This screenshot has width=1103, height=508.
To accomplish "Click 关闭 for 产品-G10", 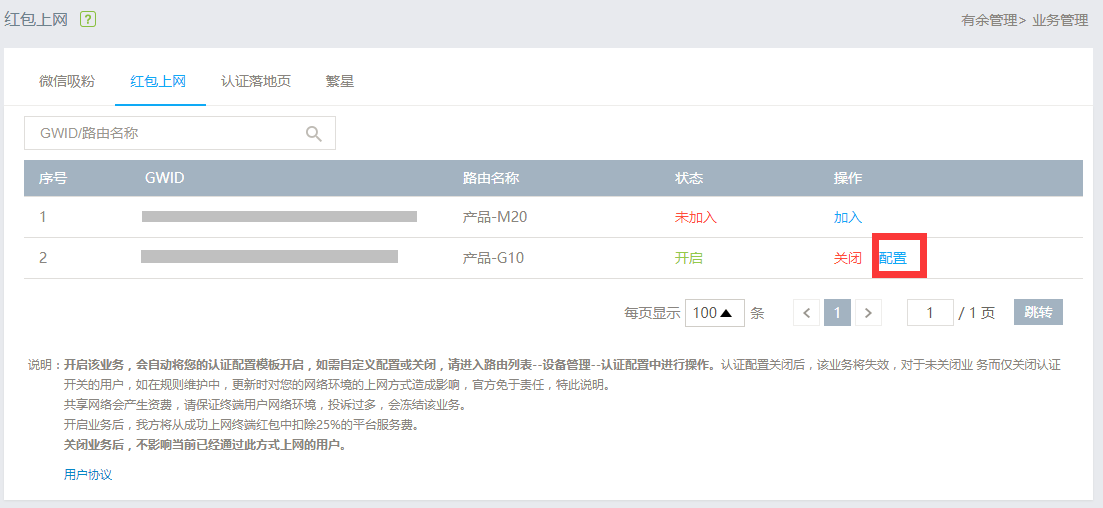I will coord(848,258).
